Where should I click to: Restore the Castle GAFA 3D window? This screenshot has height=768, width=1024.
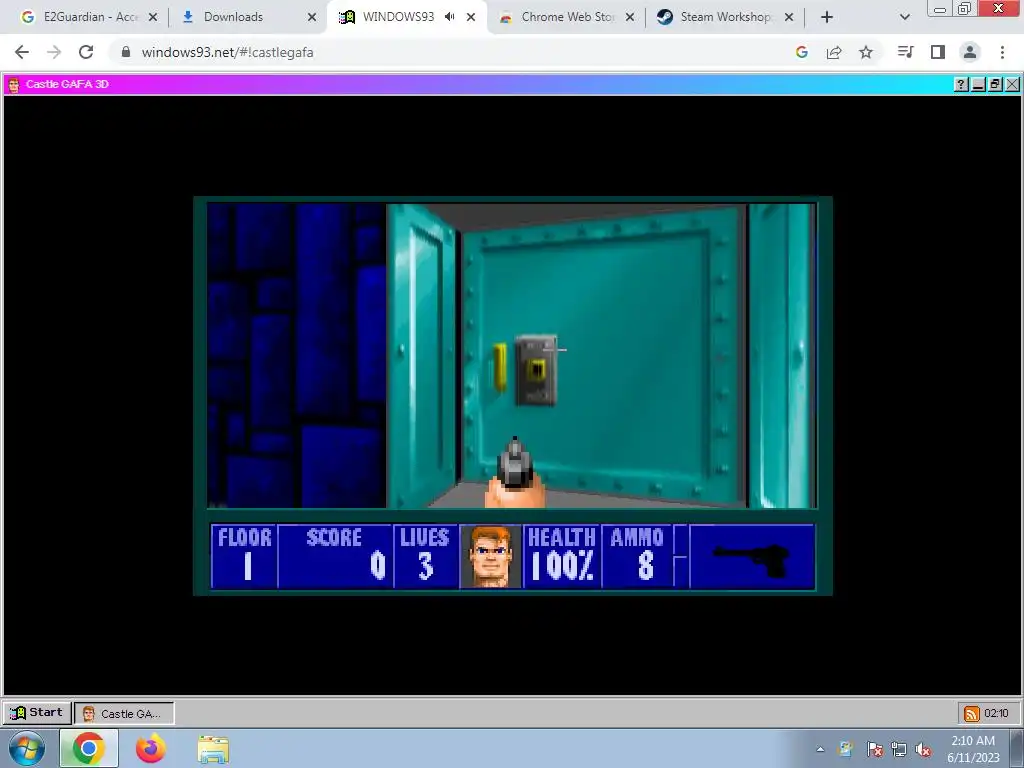pos(995,84)
